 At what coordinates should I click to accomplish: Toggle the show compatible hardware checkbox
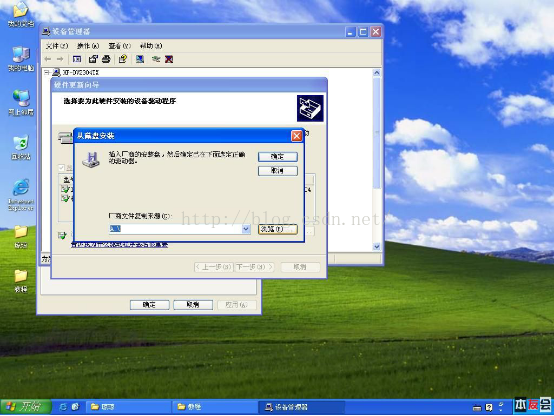pyautogui.click(x=61, y=168)
